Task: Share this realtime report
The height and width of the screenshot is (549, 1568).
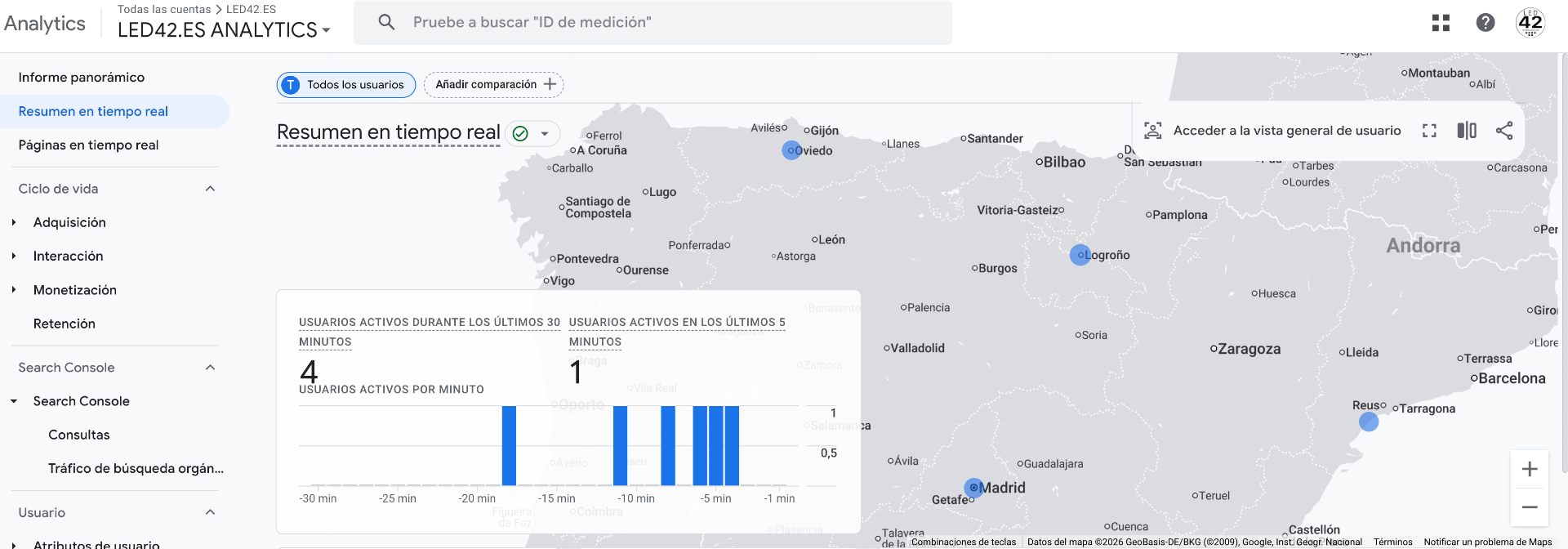Action: pyautogui.click(x=1504, y=131)
